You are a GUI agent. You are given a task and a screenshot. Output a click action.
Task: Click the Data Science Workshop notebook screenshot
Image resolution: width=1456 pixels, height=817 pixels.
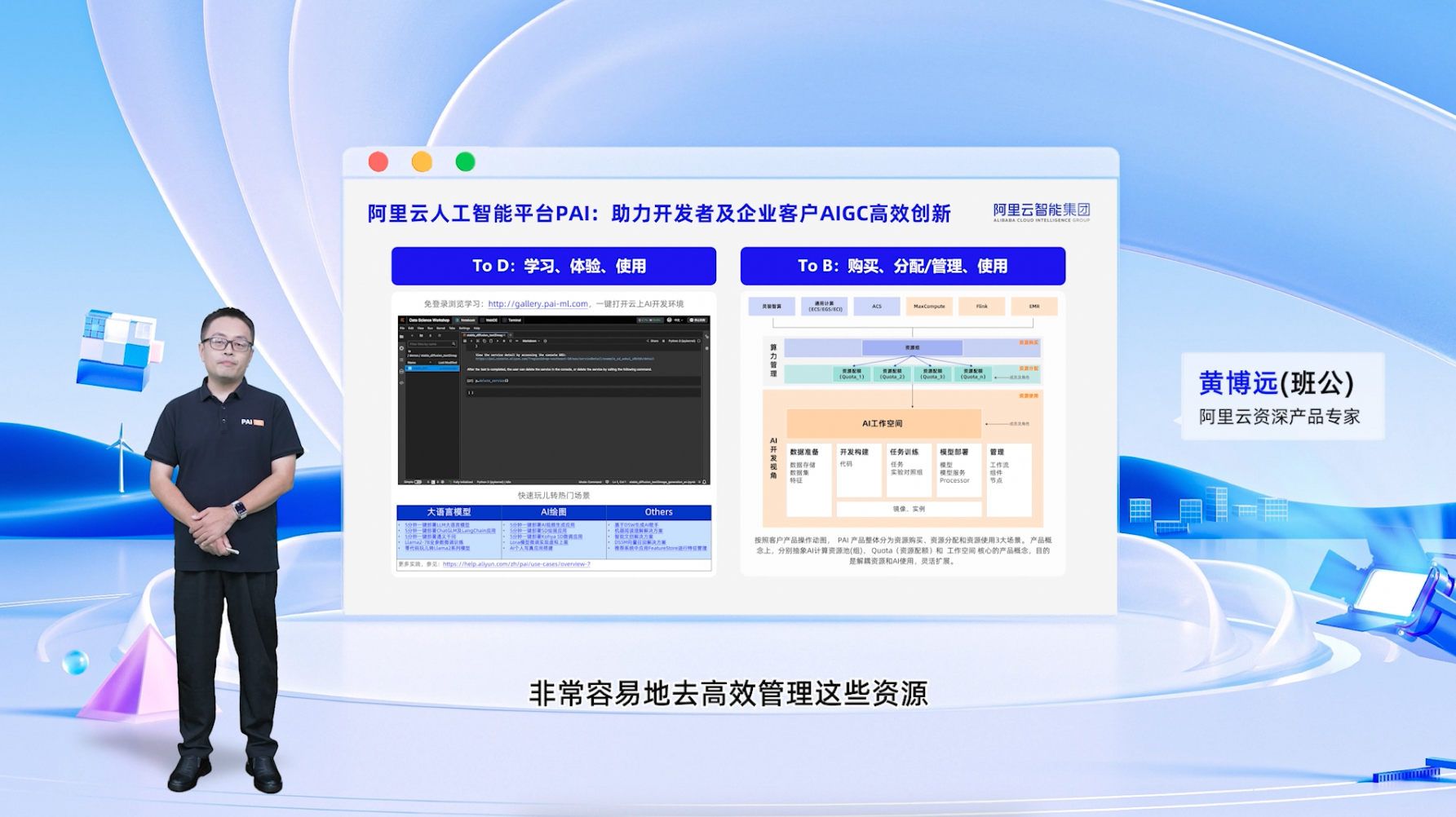point(554,400)
